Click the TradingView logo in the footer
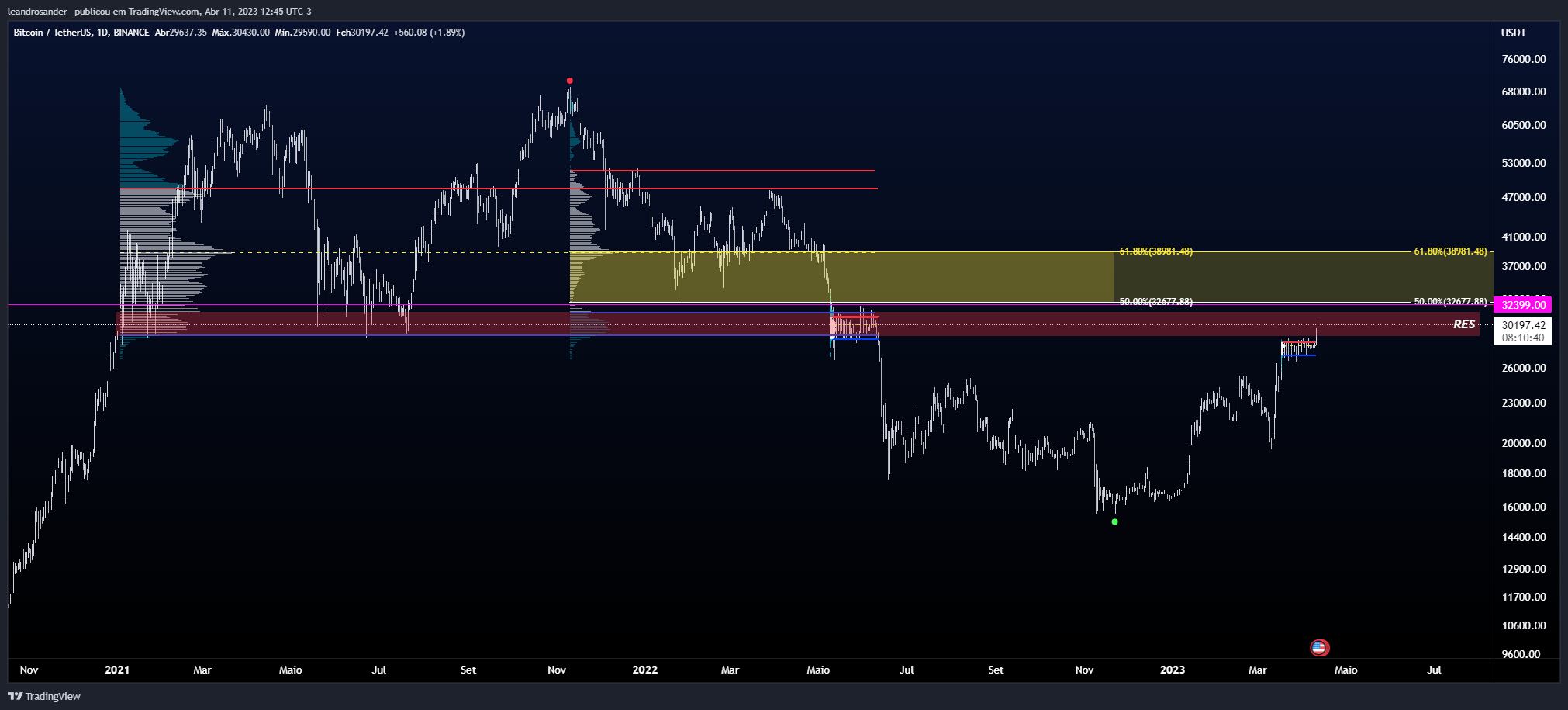The width and height of the screenshot is (1568, 710). tap(44, 696)
